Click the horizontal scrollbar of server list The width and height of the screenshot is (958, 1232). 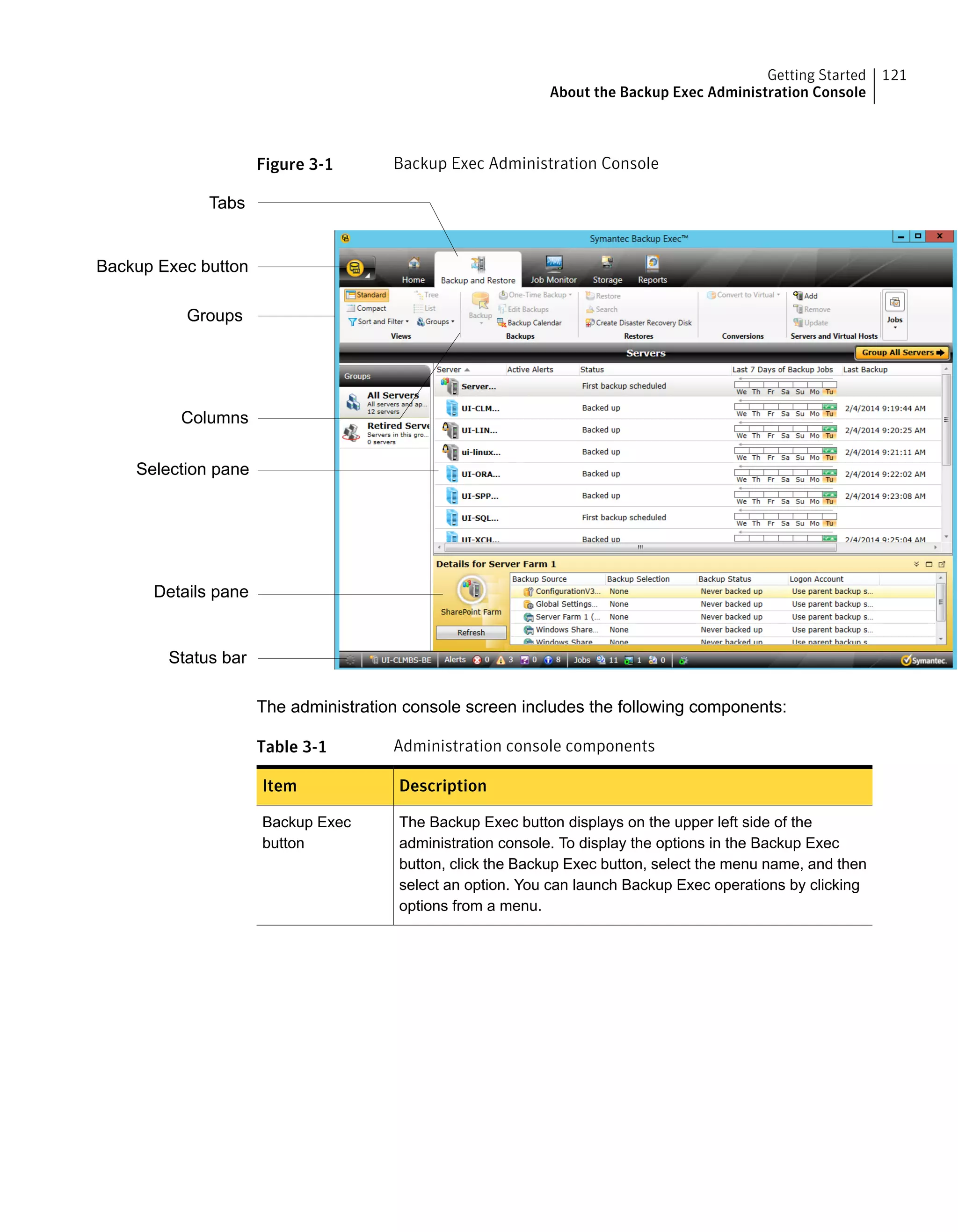coord(640,548)
